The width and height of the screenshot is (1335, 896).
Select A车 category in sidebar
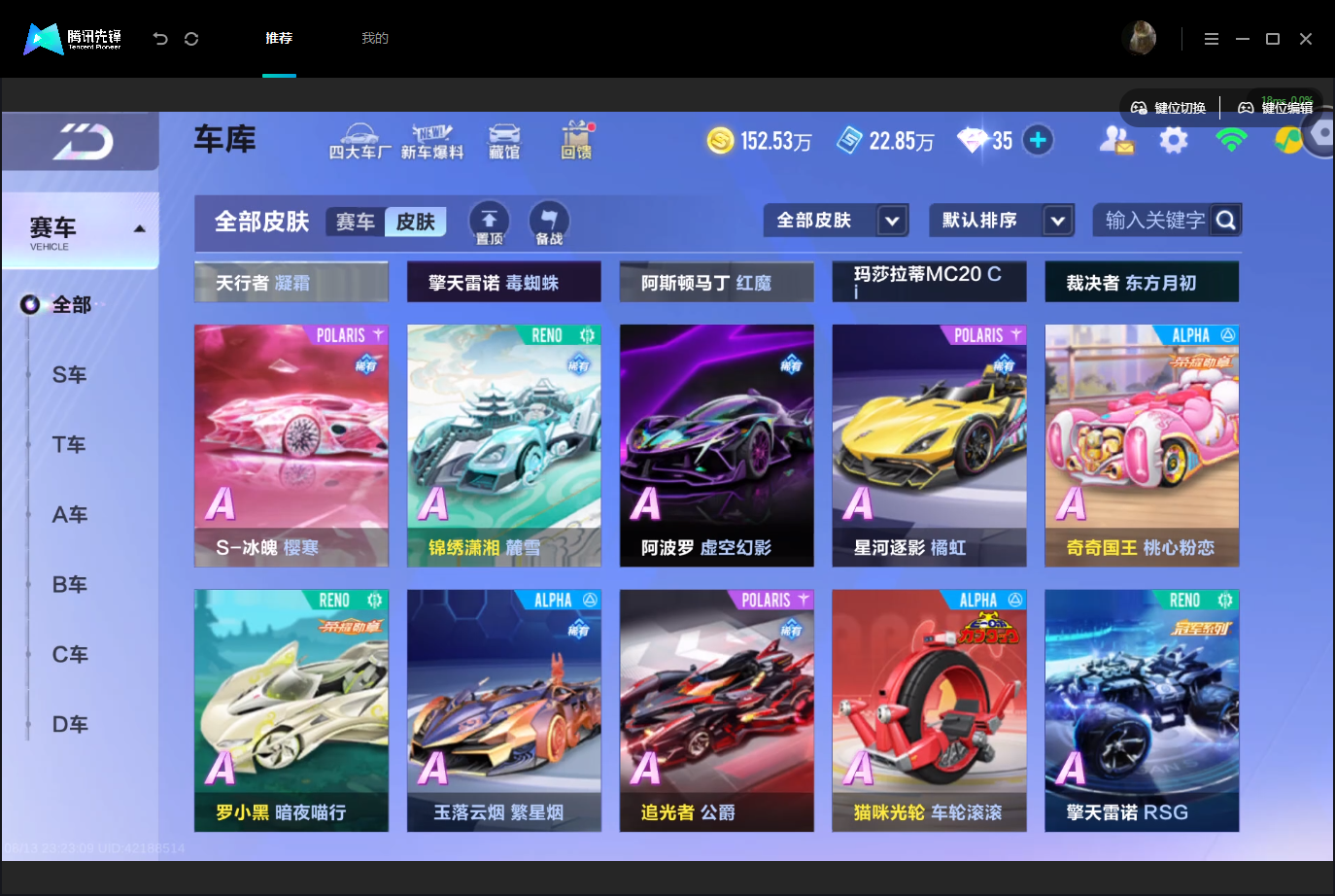coord(69,515)
